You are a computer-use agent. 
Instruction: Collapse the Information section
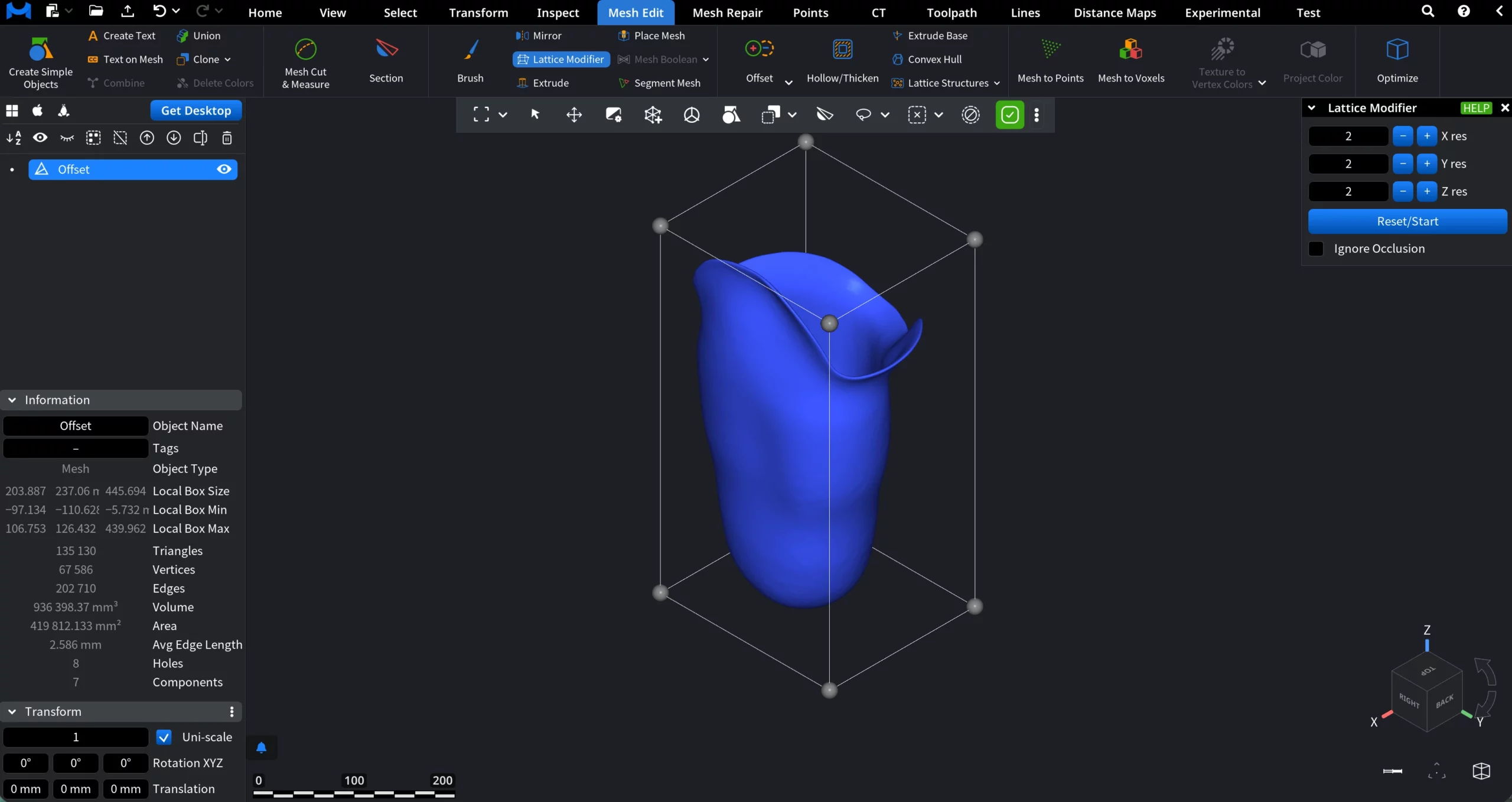tap(12, 399)
